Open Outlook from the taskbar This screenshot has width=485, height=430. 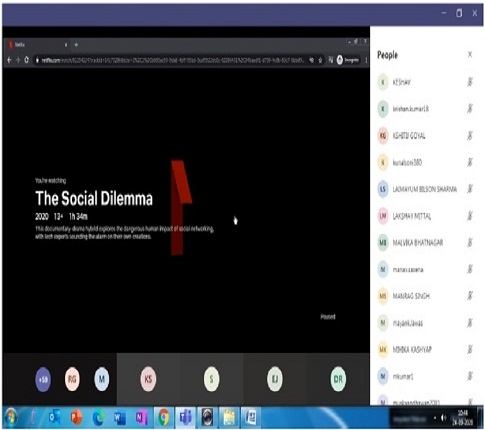54,417
